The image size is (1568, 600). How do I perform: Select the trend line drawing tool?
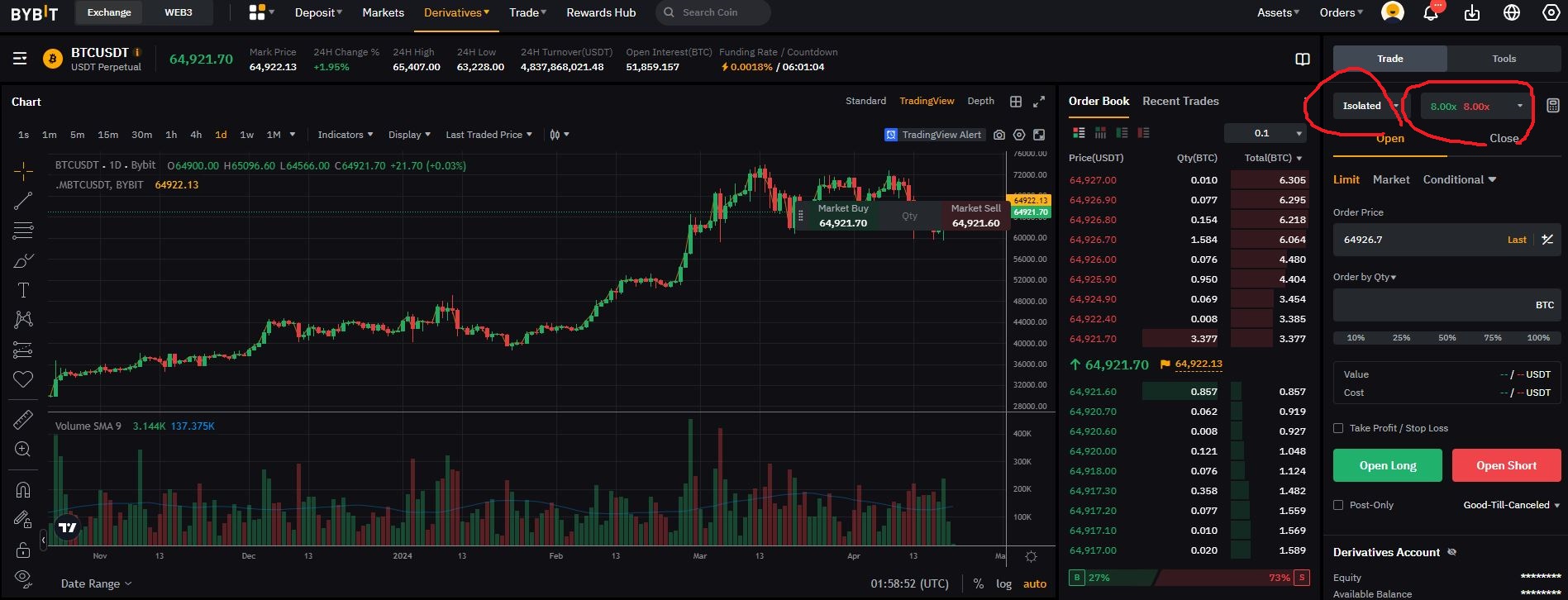pos(23,201)
